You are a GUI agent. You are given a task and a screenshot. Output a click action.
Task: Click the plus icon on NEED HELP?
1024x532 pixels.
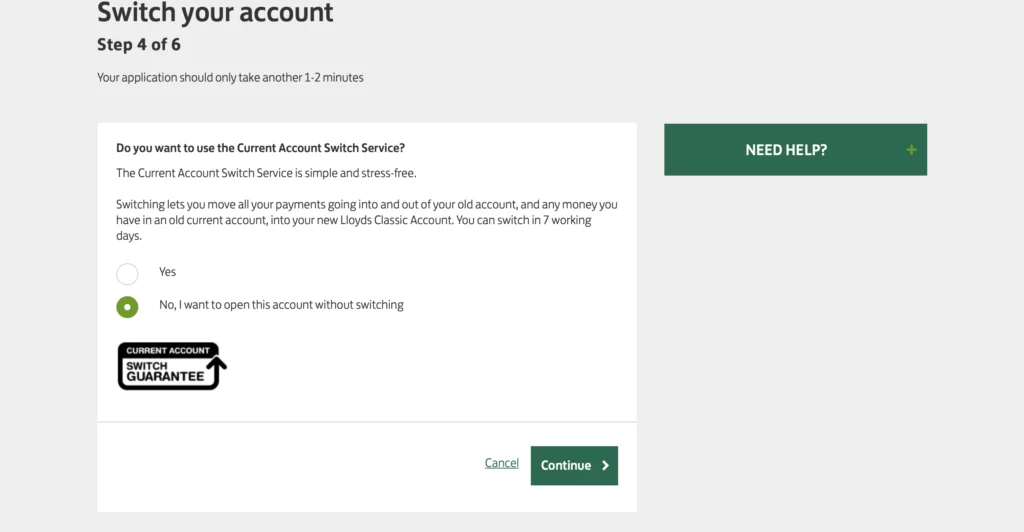pos(911,150)
